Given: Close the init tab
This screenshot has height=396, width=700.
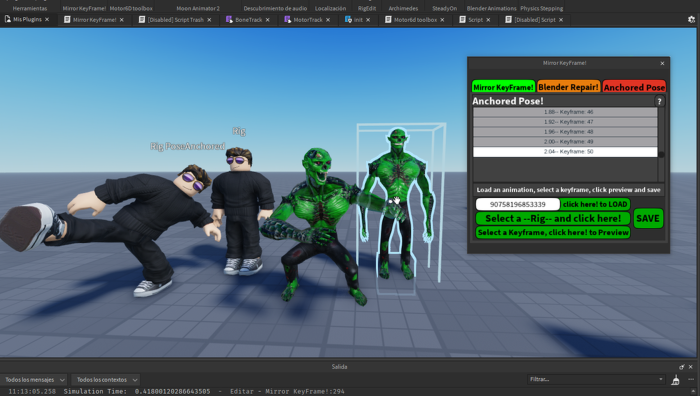Looking at the screenshot, I should click(368, 20).
